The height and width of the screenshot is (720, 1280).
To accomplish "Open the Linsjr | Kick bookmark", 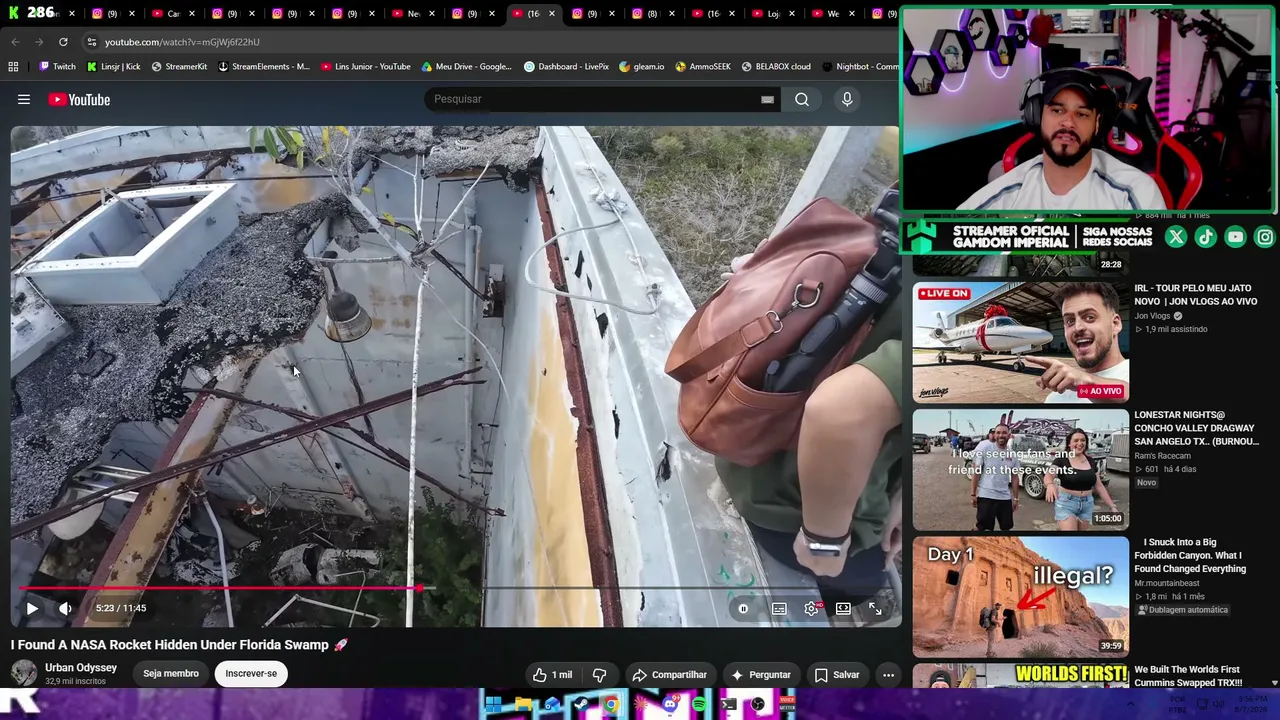I will click(113, 67).
